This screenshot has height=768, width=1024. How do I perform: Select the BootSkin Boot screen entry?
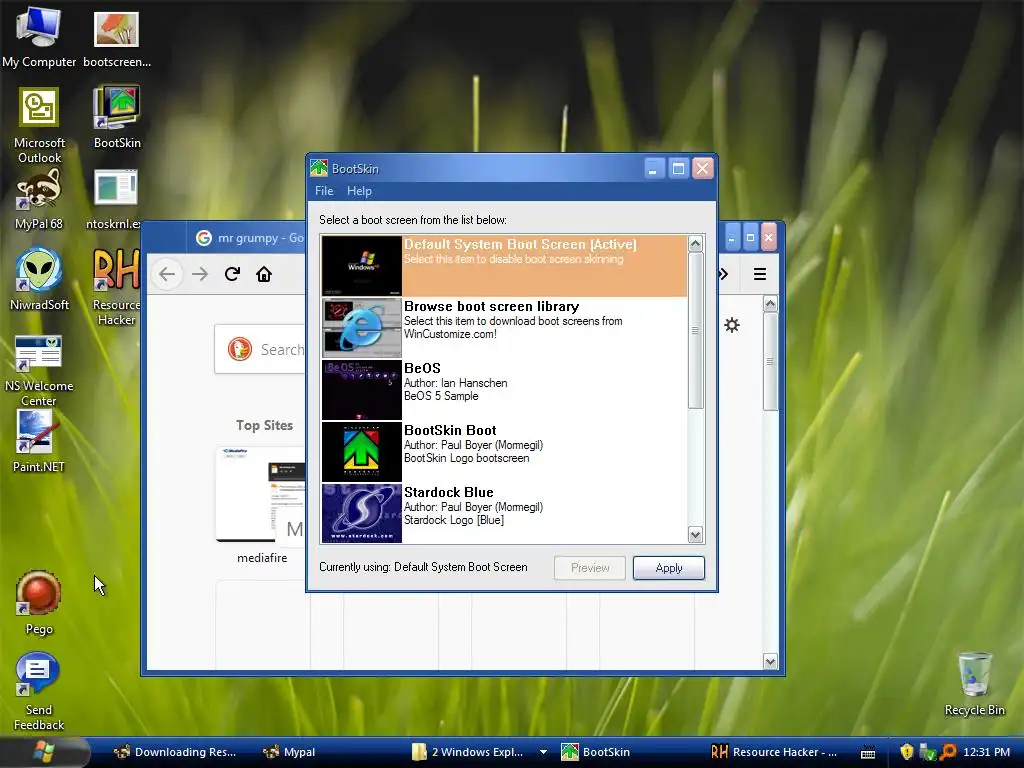(x=504, y=452)
